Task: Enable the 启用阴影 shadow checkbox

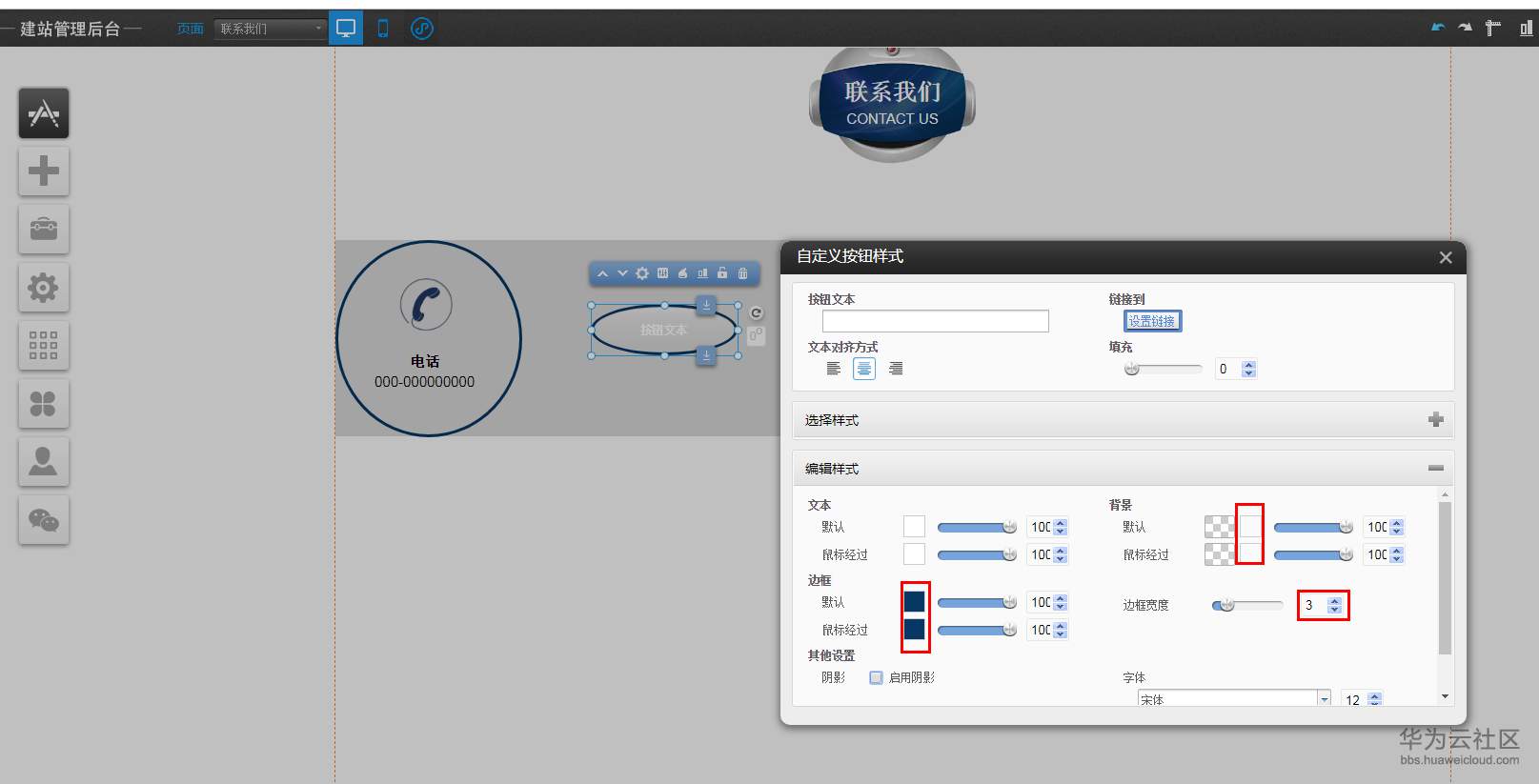Action: coord(876,678)
